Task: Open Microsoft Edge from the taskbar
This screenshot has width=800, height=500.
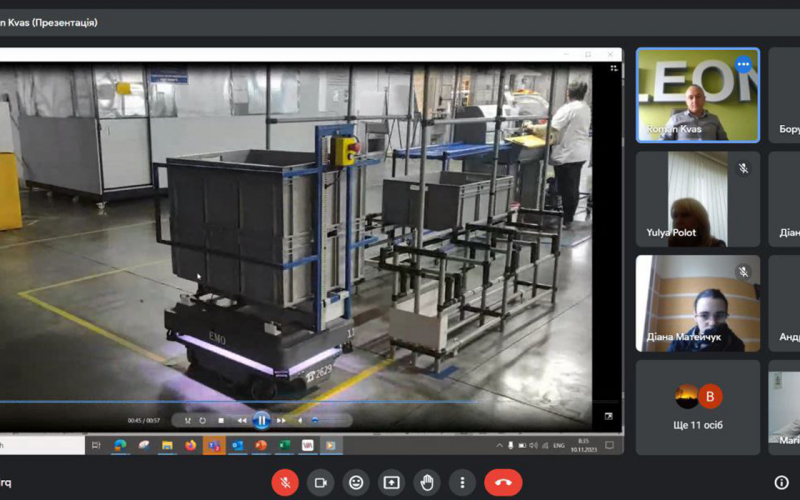Action: 120,445
